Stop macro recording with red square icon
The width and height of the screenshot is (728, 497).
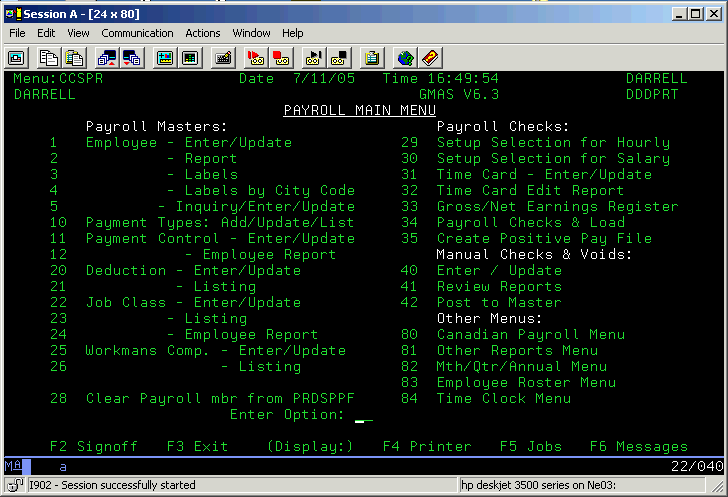(x=281, y=57)
